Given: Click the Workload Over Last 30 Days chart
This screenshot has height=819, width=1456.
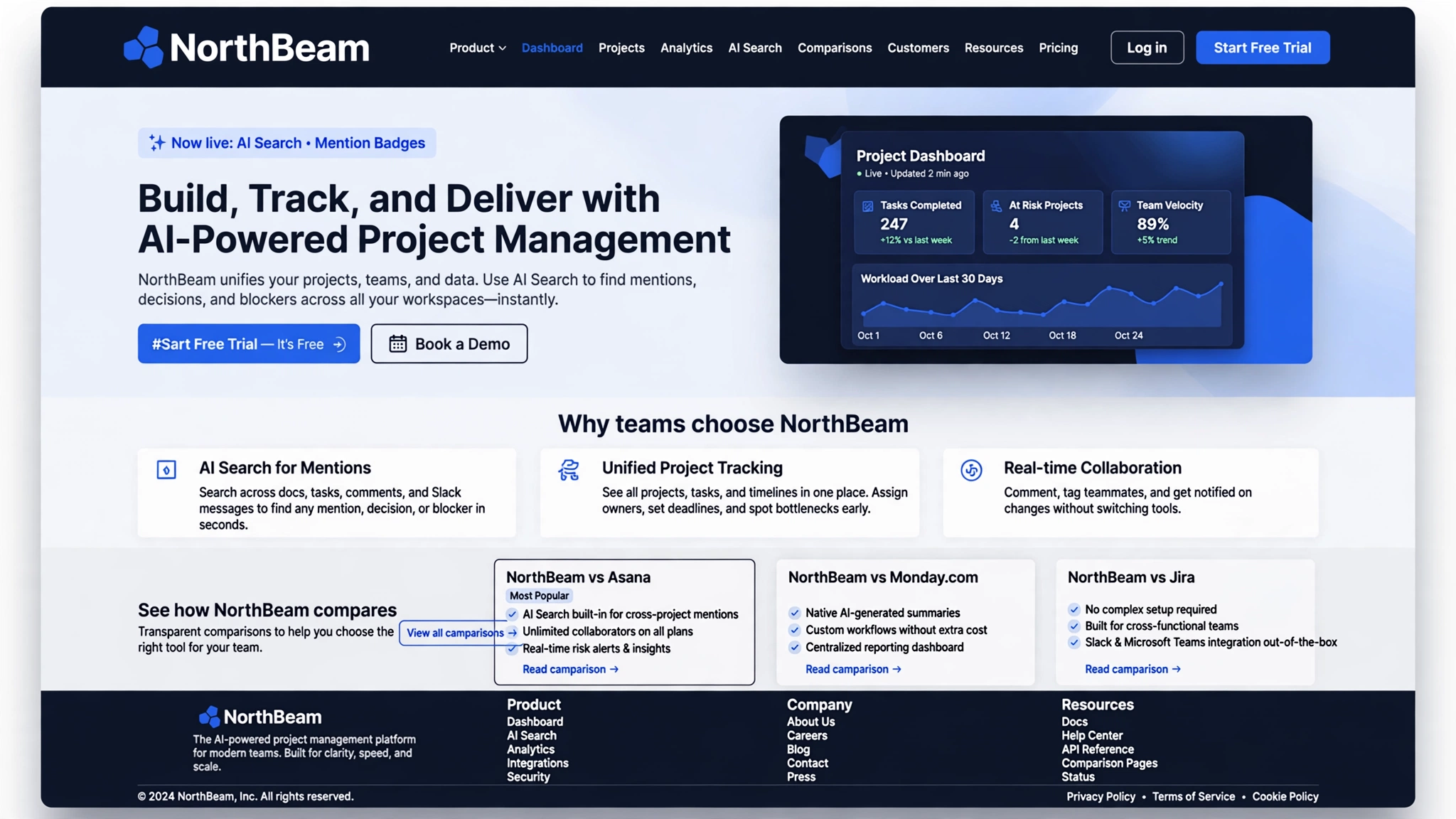Looking at the screenshot, I should click(x=1042, y=306).
